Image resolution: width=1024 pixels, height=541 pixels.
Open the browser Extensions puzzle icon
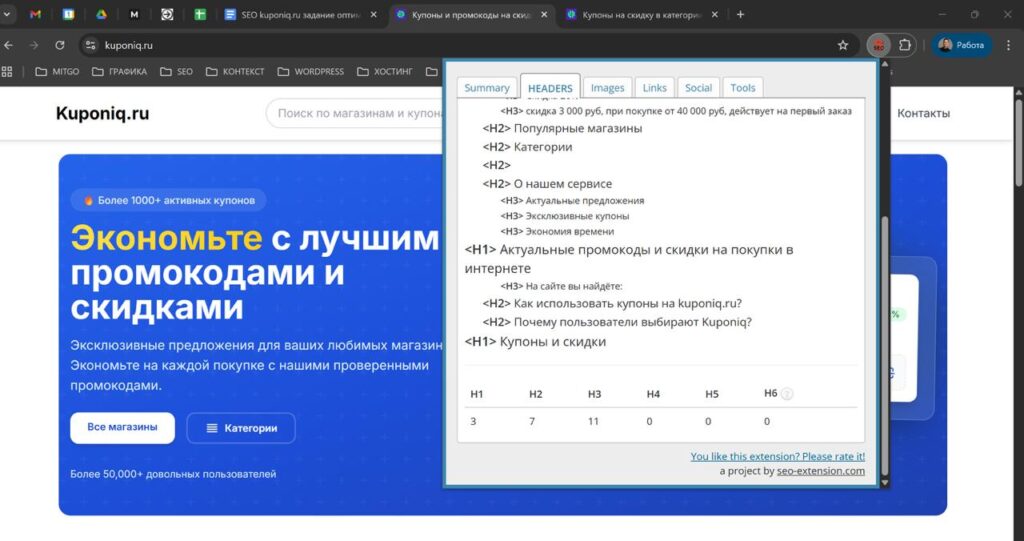click(906, 45)
